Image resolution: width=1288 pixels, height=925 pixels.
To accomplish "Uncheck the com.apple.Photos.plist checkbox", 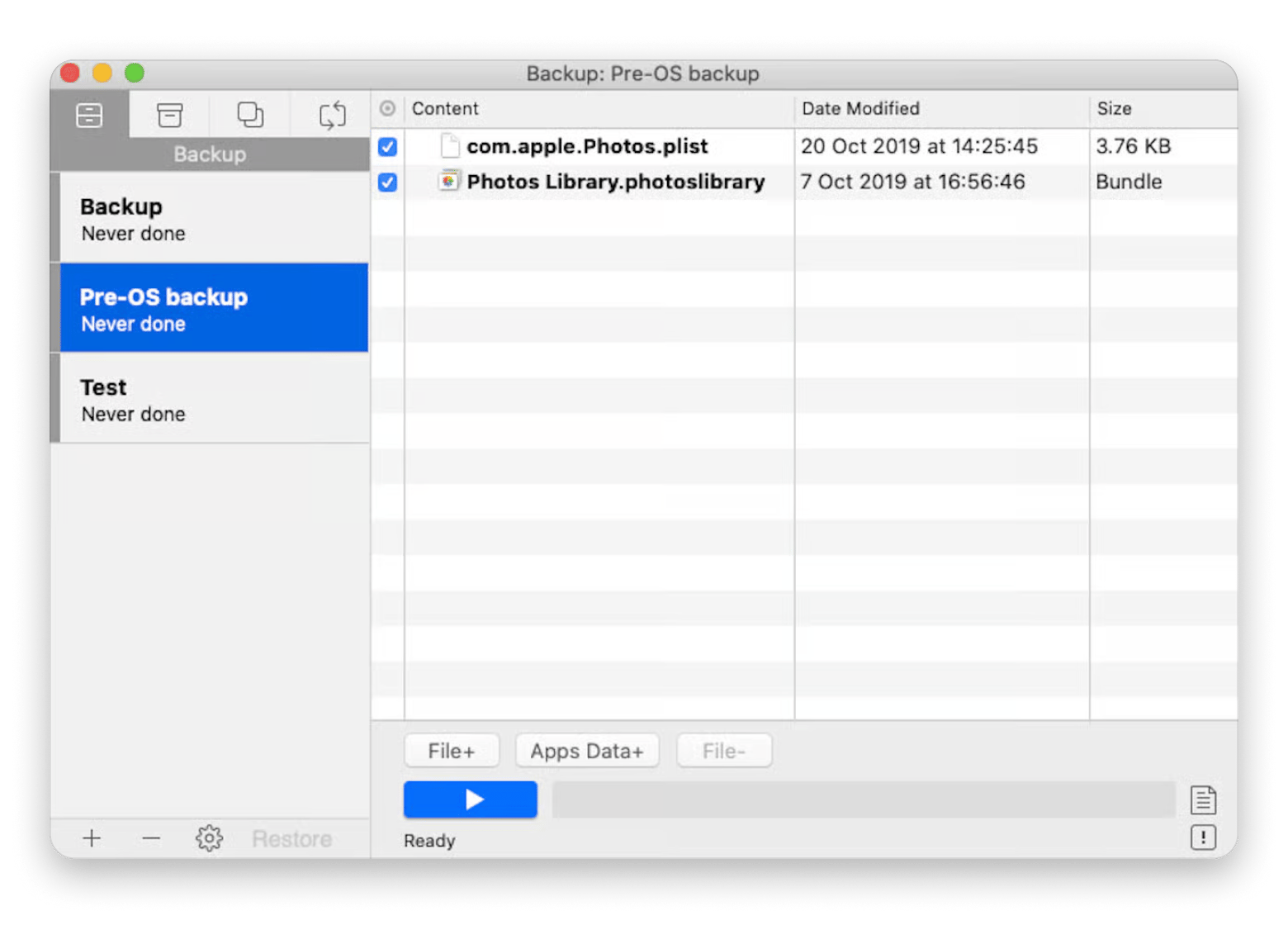I will 387,147.
